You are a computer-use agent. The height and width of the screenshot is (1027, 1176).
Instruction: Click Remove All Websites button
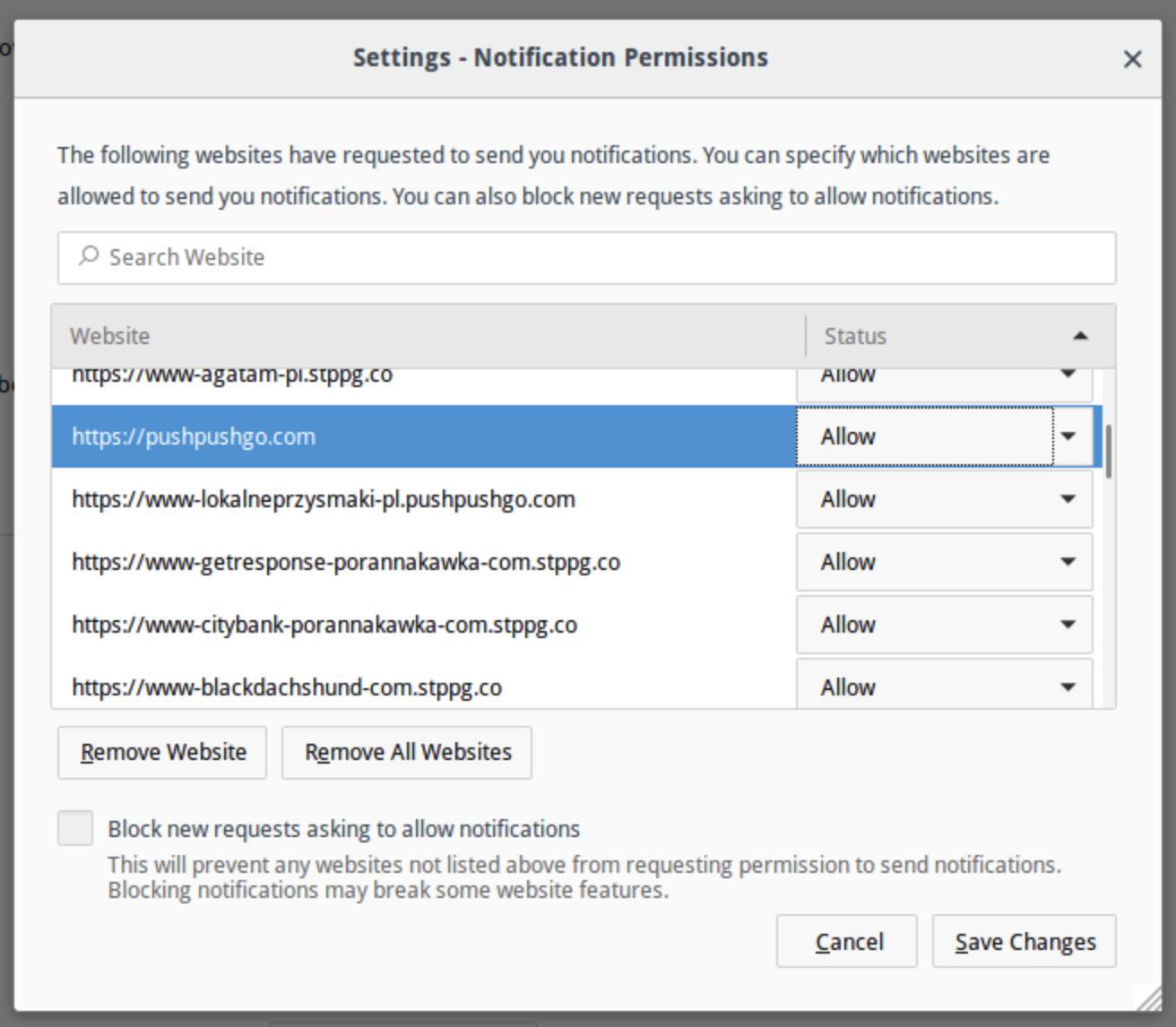(x=407, y=752)
